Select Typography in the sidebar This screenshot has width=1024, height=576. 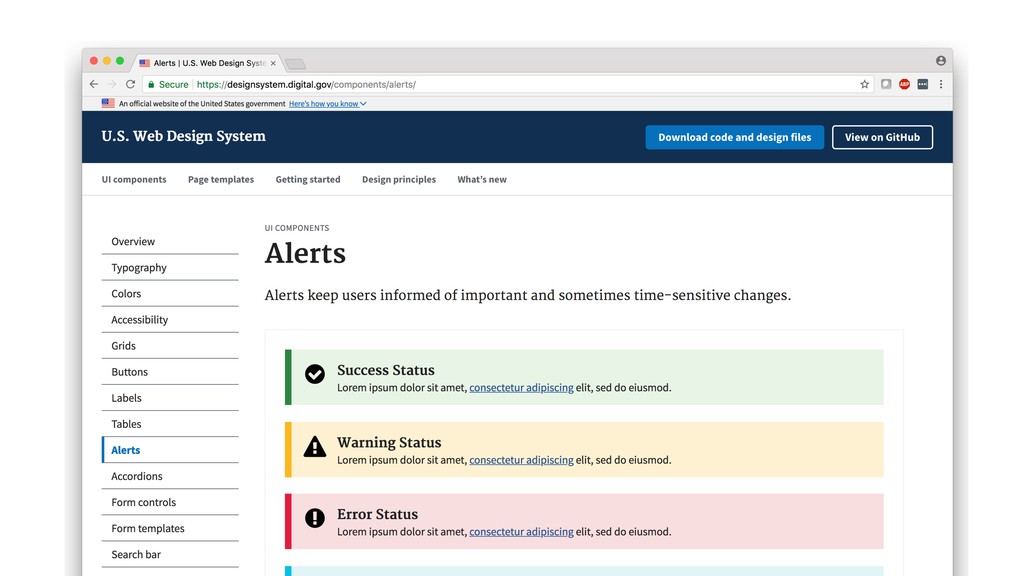(170, 268)
